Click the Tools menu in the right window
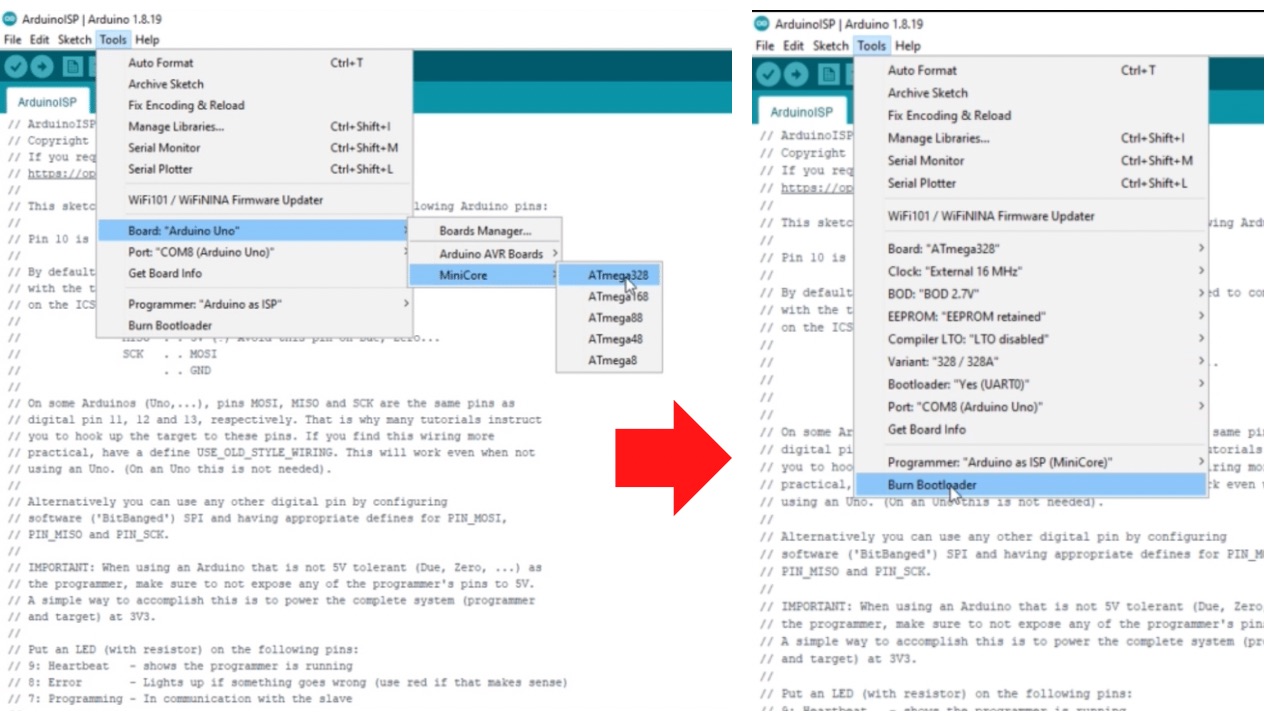Screen dimensions: 1280x720 tap(872, 46)
